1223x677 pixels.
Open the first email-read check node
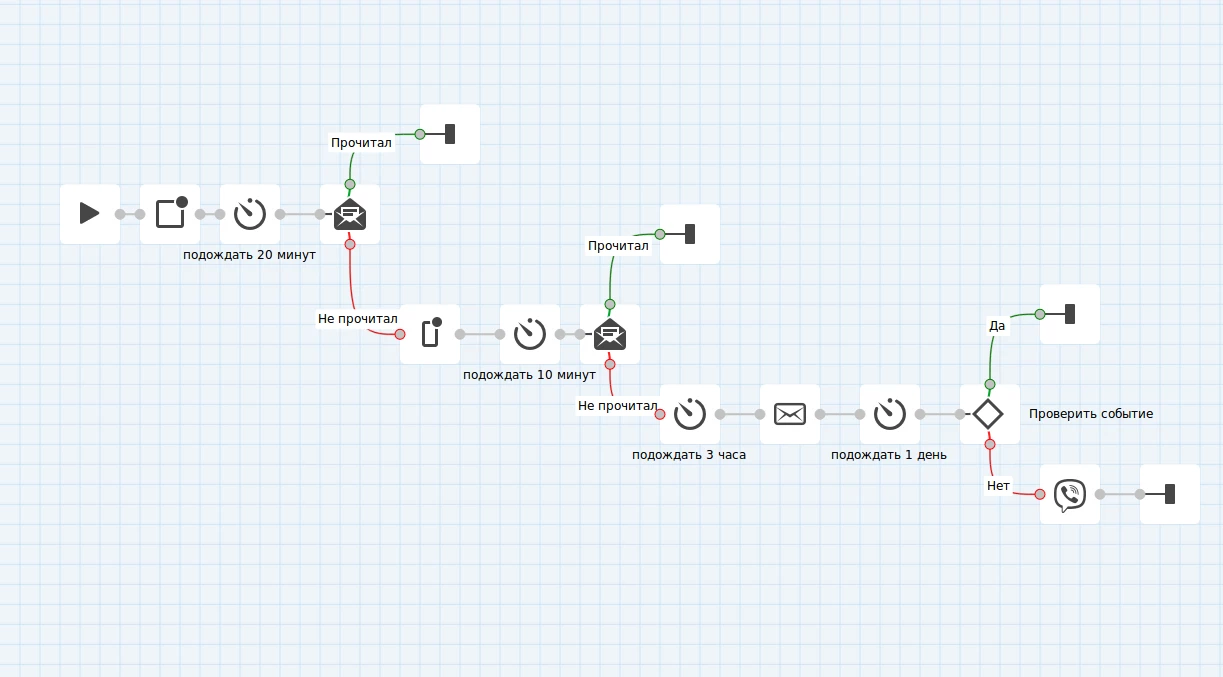(x=350, y=213)
